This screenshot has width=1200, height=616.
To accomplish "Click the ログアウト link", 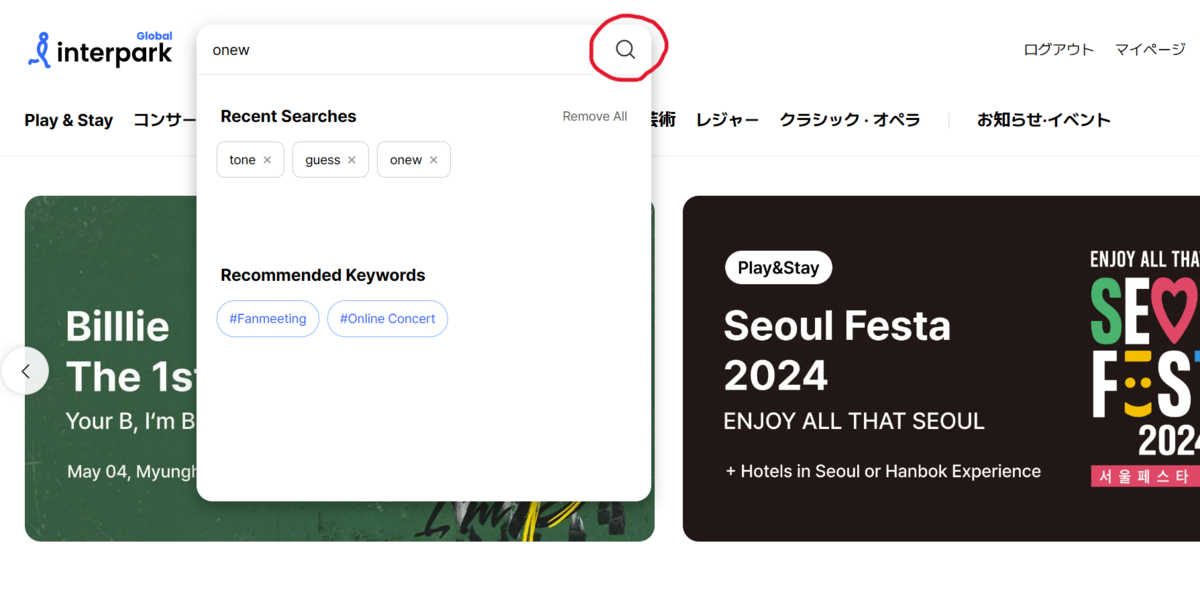I will (1058, 48).
